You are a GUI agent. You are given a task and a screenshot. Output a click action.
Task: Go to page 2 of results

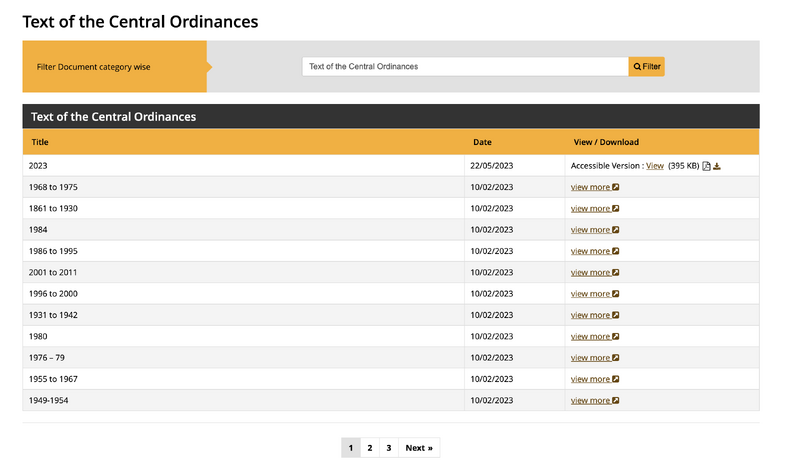370,448
